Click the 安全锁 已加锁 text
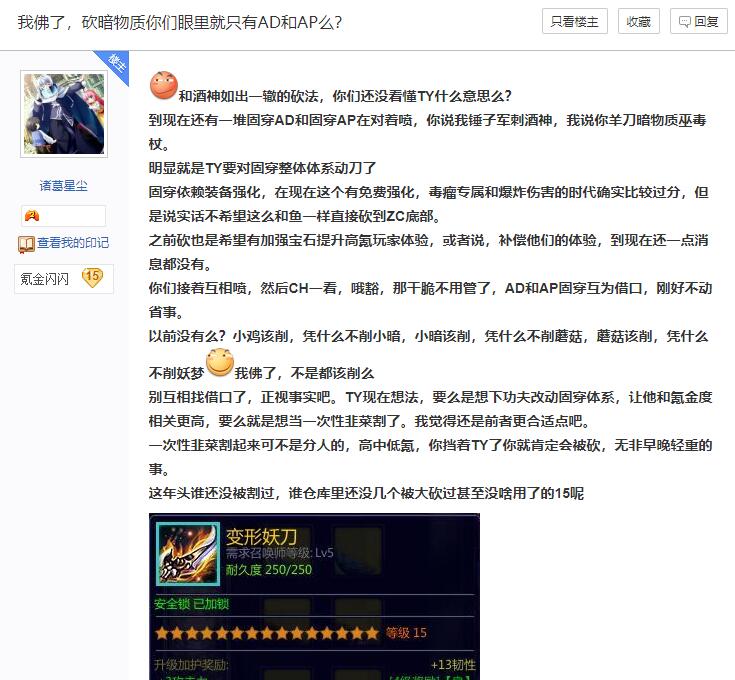Screen dimensions: 735x680 pos(191,604)
